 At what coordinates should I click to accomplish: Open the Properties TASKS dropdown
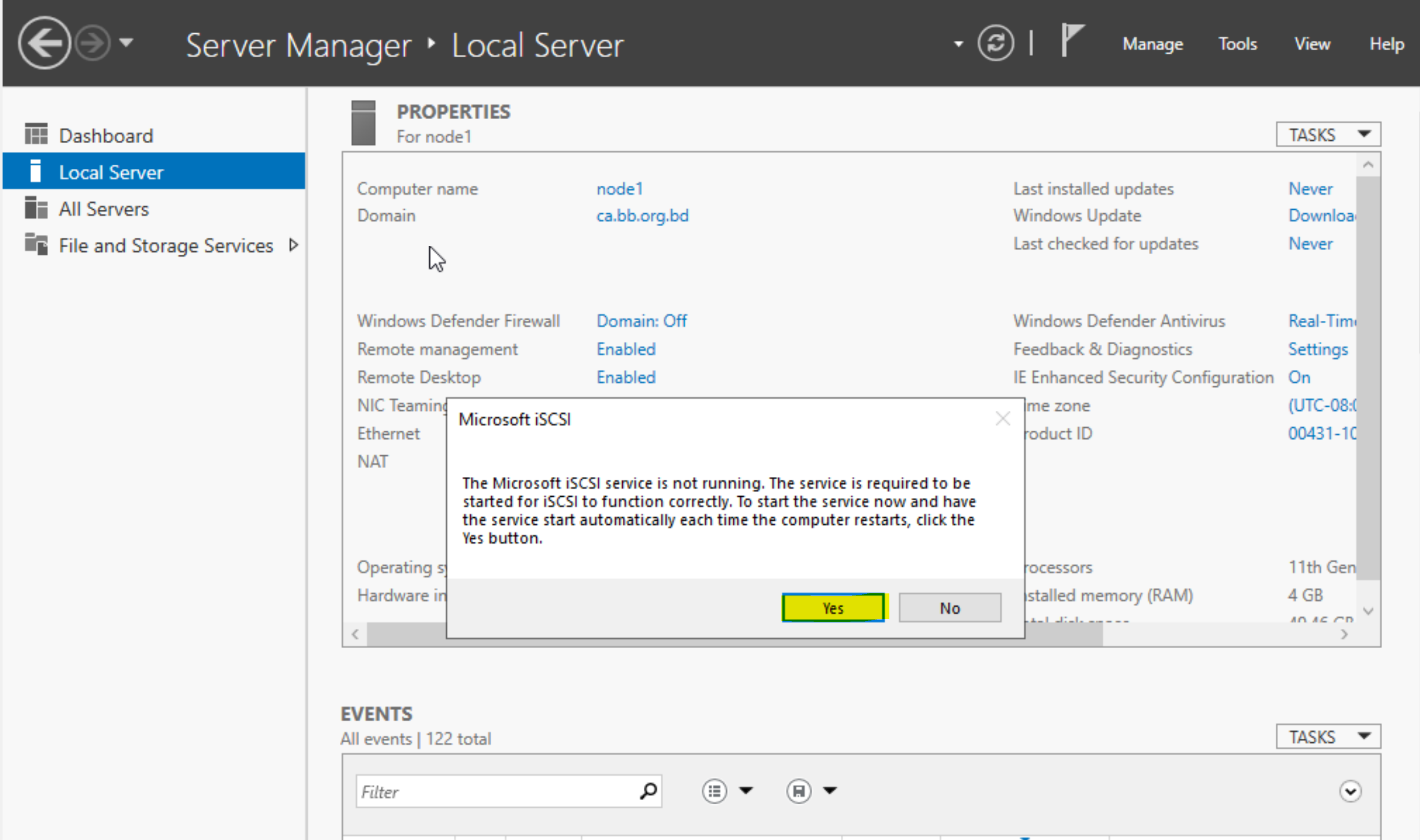1328,135
